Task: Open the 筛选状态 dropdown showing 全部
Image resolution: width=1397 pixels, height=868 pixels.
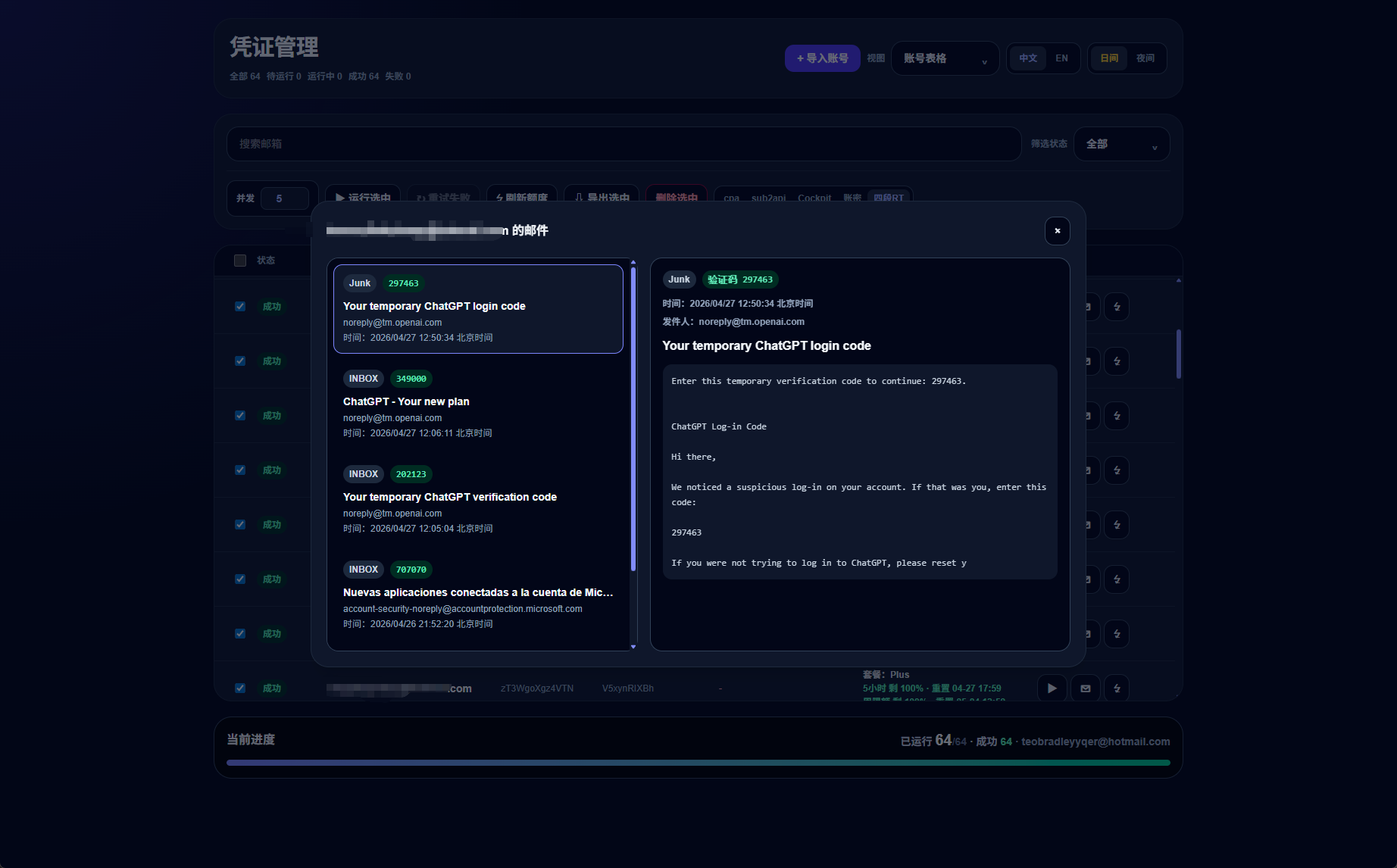Action: coord(1122,144)
